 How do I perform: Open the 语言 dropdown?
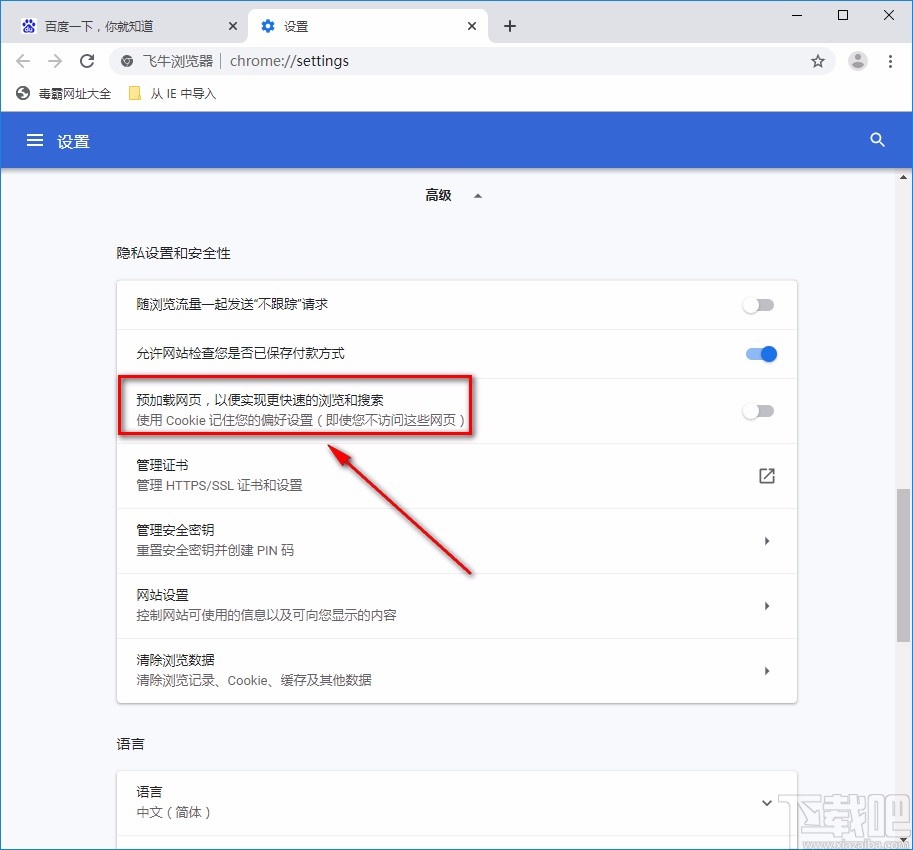coord(766,802)
